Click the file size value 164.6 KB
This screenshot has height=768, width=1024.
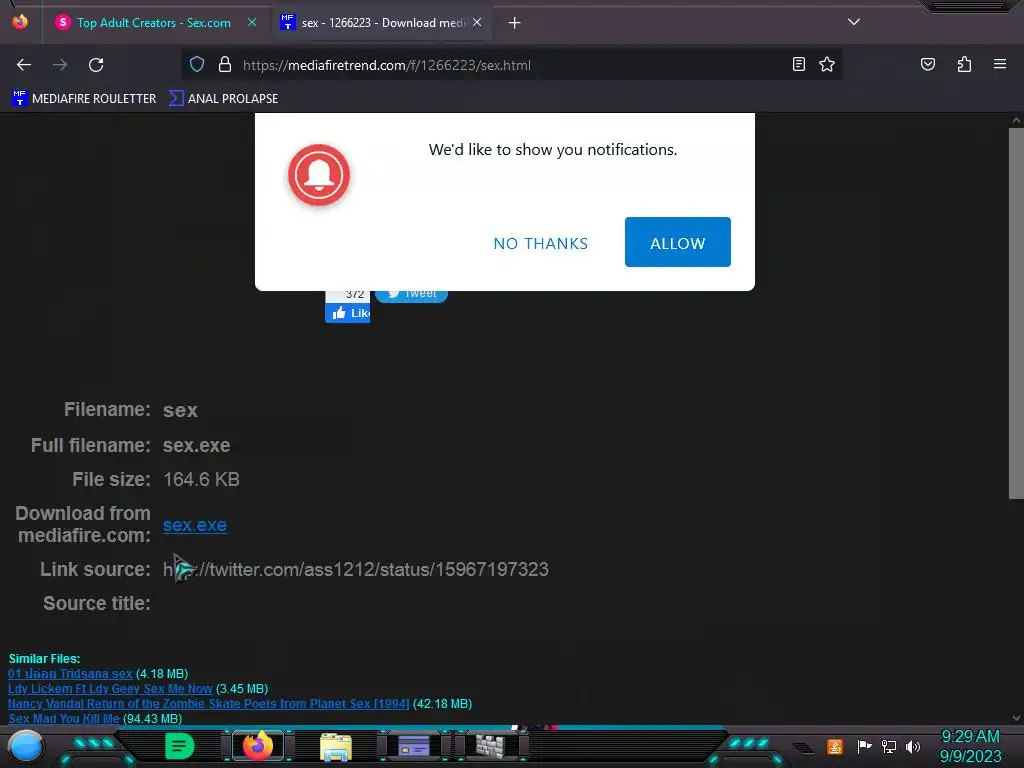pos(201,479)
